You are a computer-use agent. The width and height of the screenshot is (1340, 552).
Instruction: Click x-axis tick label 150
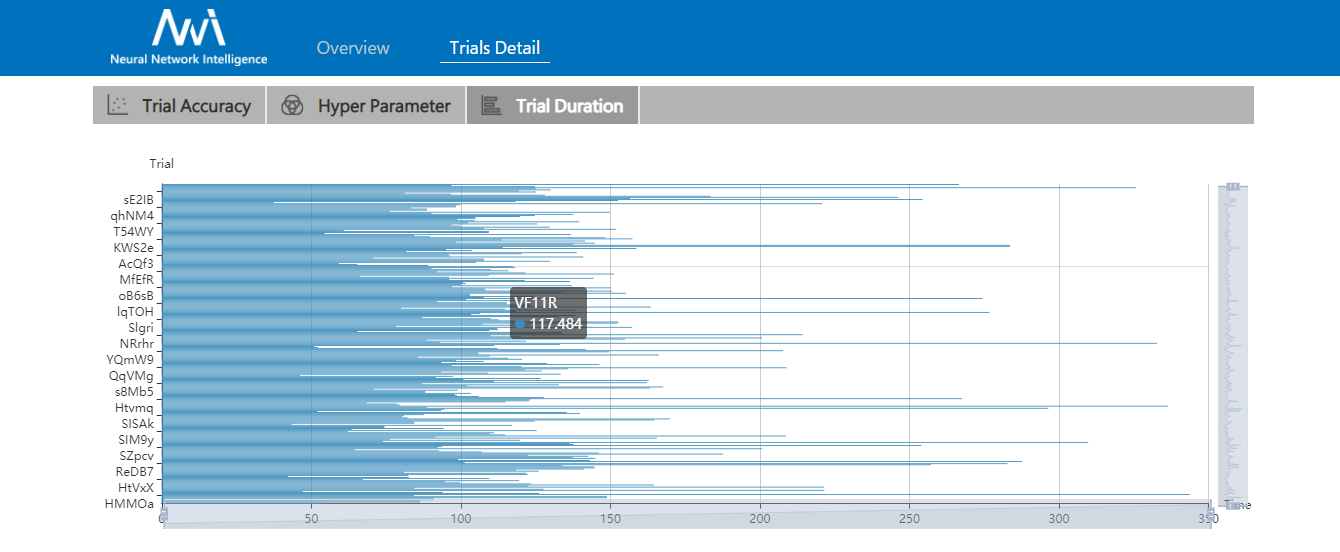coord(611,519)
